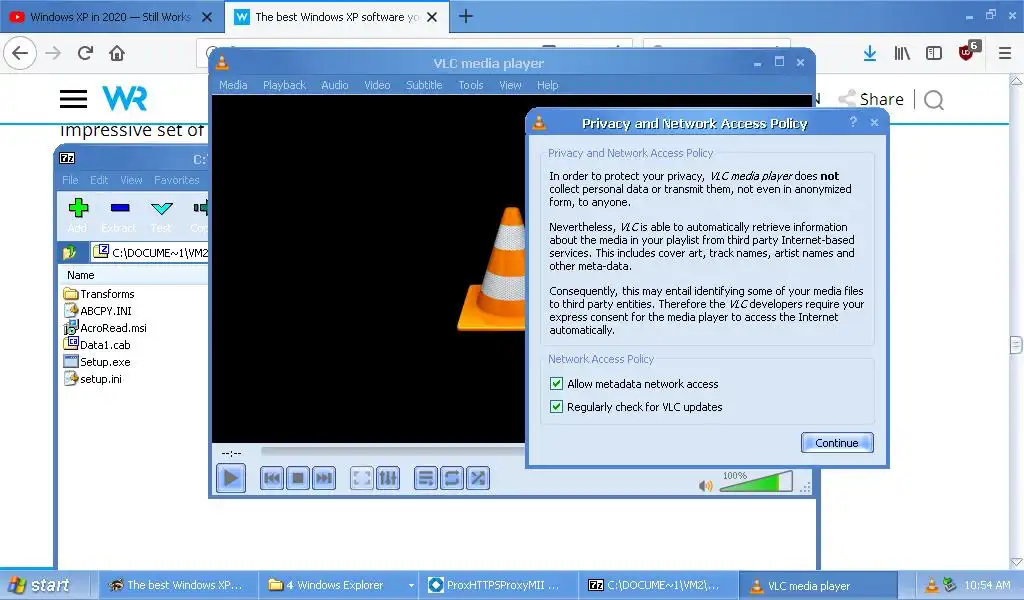The width and height of the screenshot is (1024, 600).
Task: Open browser Downloads arrow icon
Action: [x=870, y=53]
